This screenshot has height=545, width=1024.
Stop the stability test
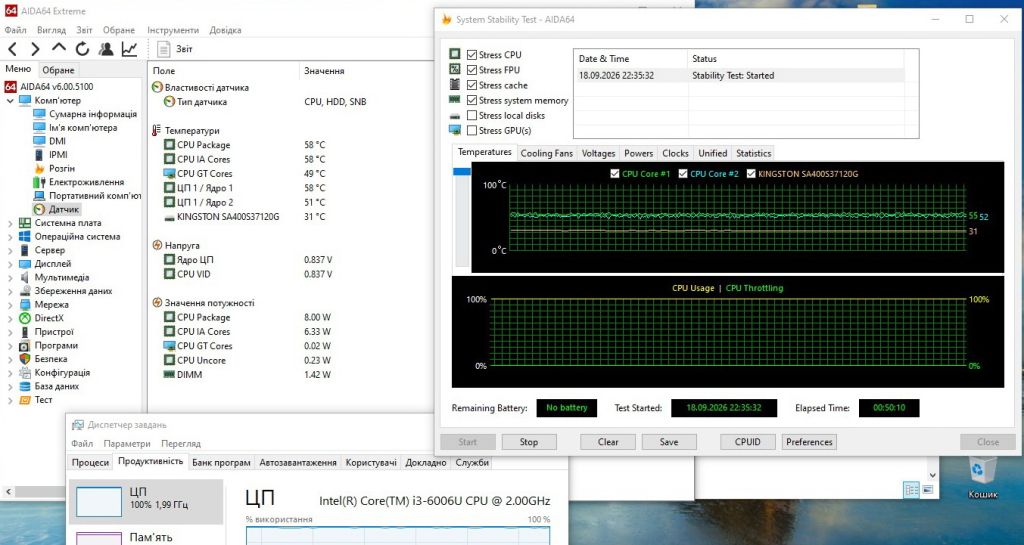point(529,442)
